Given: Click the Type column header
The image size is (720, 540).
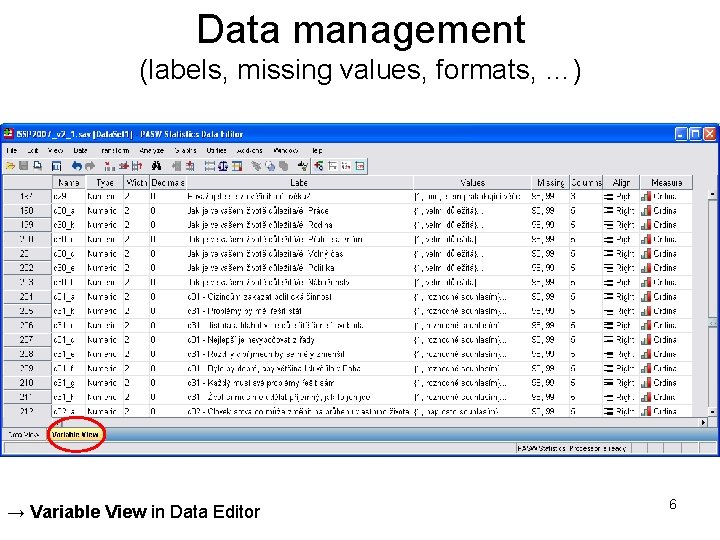Looking at the screenshot, I should pyautogui.click(x=105, y=183).
